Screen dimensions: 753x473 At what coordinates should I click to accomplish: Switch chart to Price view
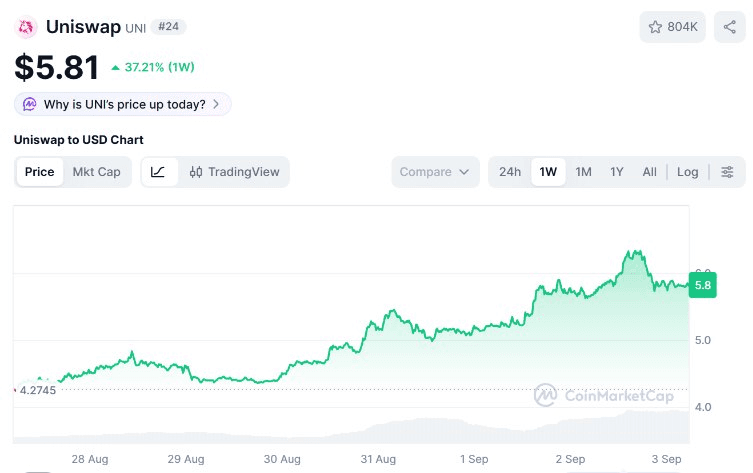39,172
